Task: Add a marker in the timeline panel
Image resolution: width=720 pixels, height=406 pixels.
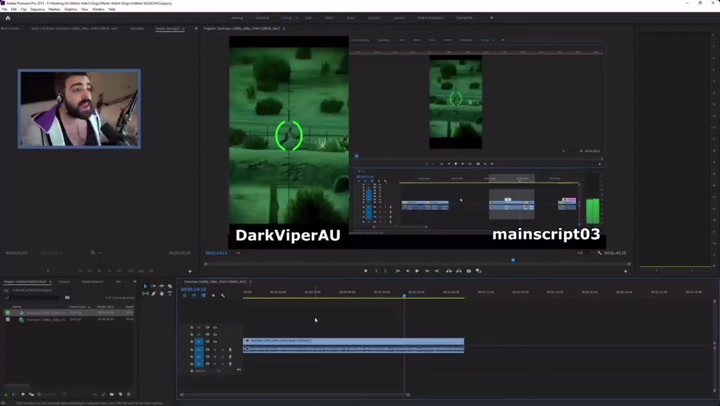Action: click(x=213, y=296)
